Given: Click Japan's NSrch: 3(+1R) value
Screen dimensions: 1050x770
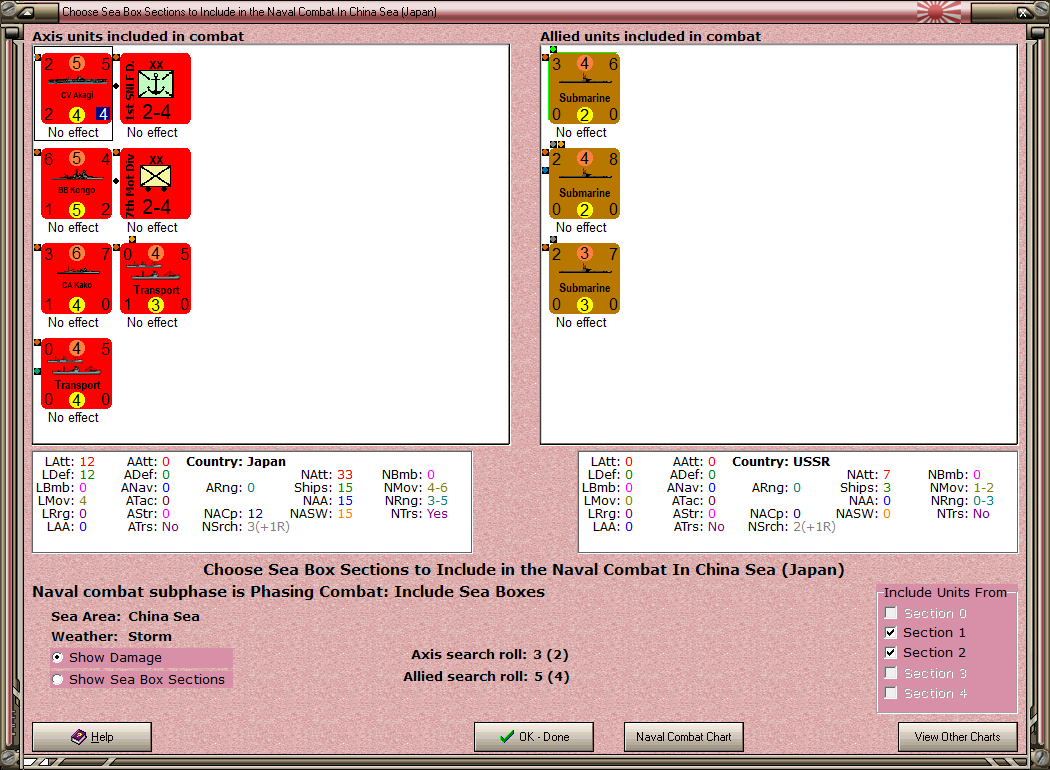Looking at the screenshot, I should 268,527.
